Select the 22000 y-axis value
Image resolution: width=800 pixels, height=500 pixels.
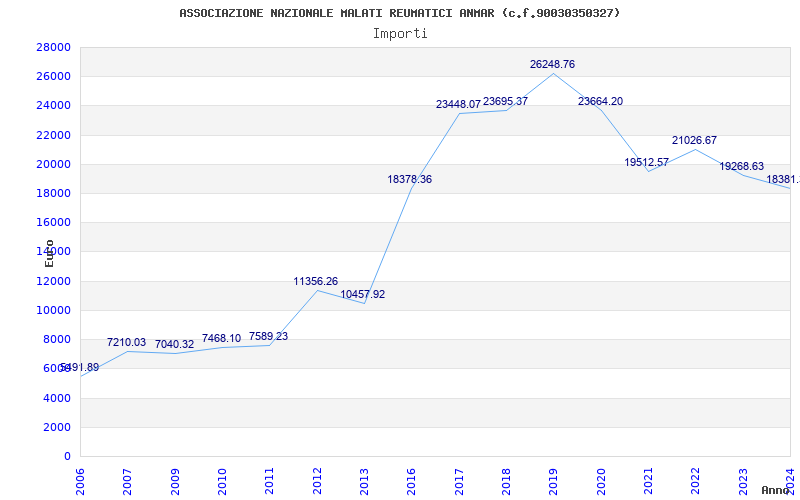pyautogui.click(x=54, y=135)
